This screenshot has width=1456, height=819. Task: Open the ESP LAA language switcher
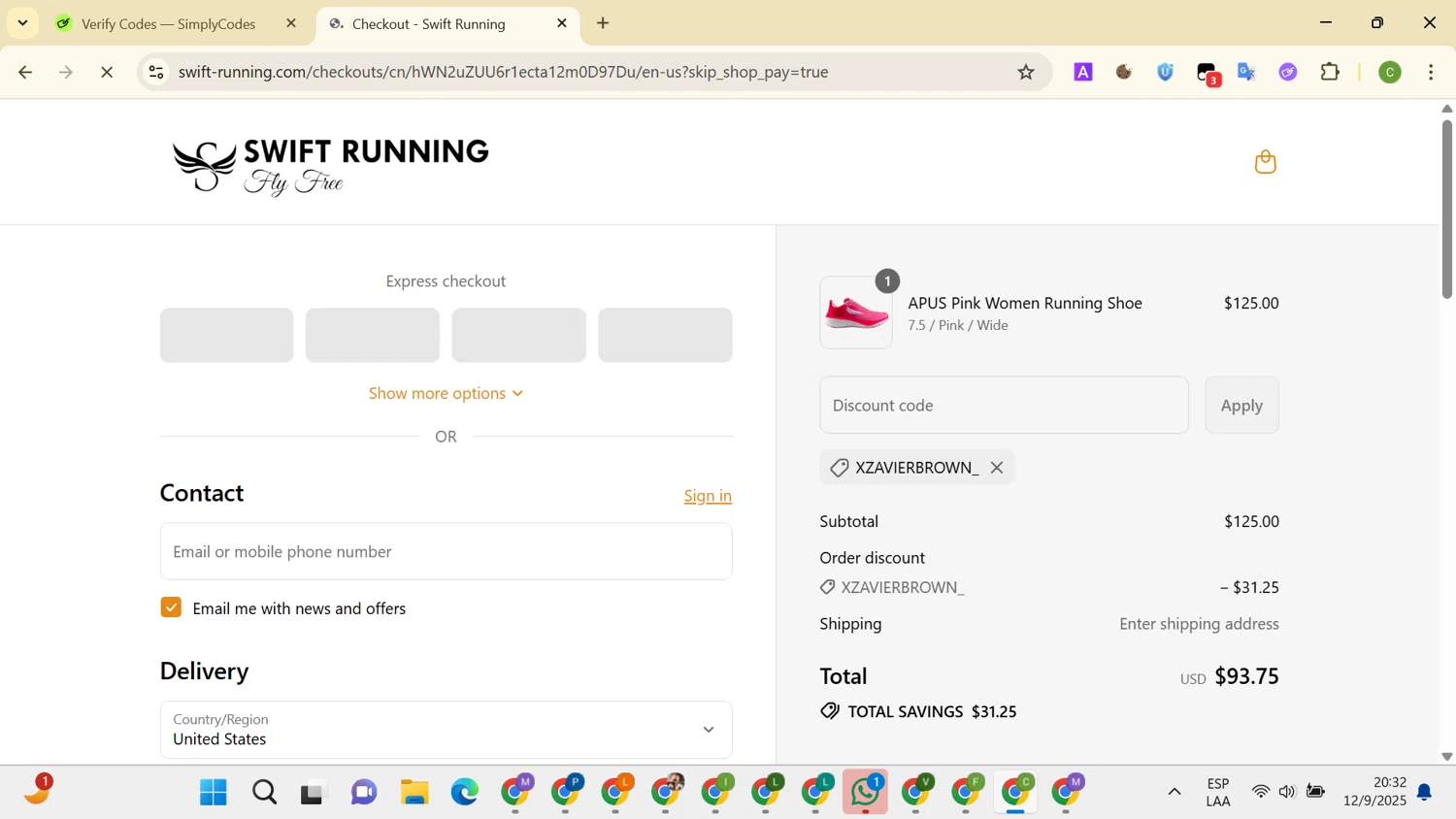tap(1218, 792)
